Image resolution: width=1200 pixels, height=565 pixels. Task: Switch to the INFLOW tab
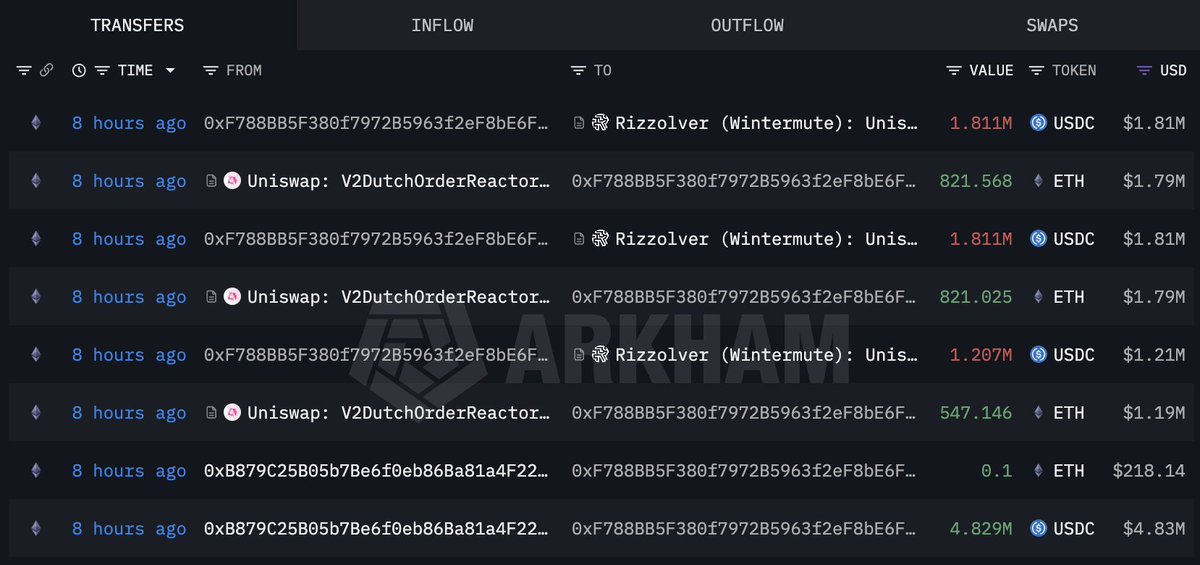click(x=442, y=25)
